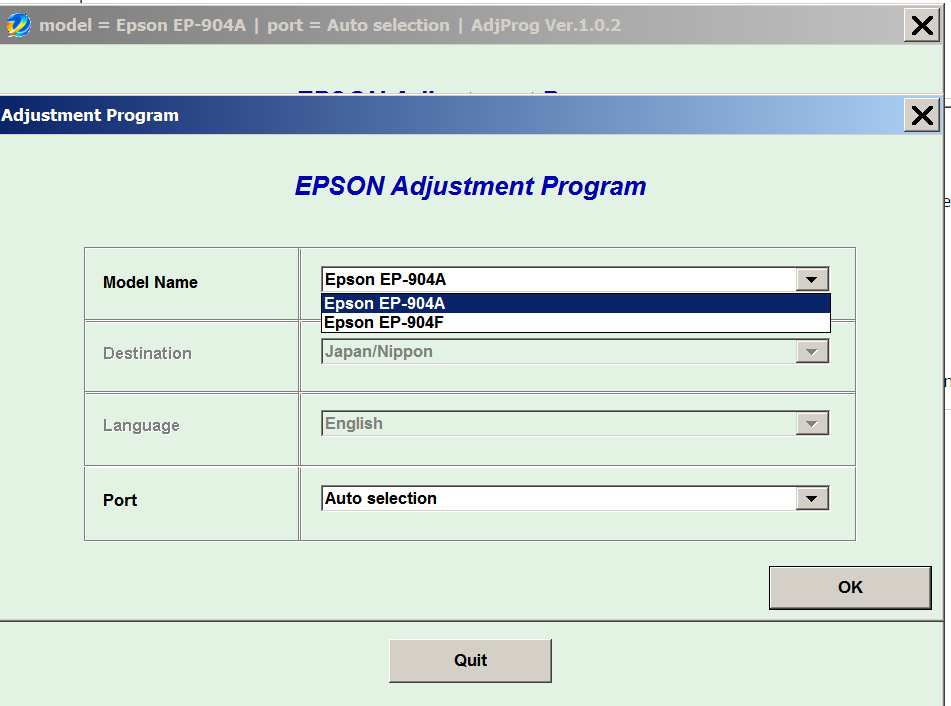Click the Port label
The height and width of the screenshot is (706, 951).
click(120, 500)
